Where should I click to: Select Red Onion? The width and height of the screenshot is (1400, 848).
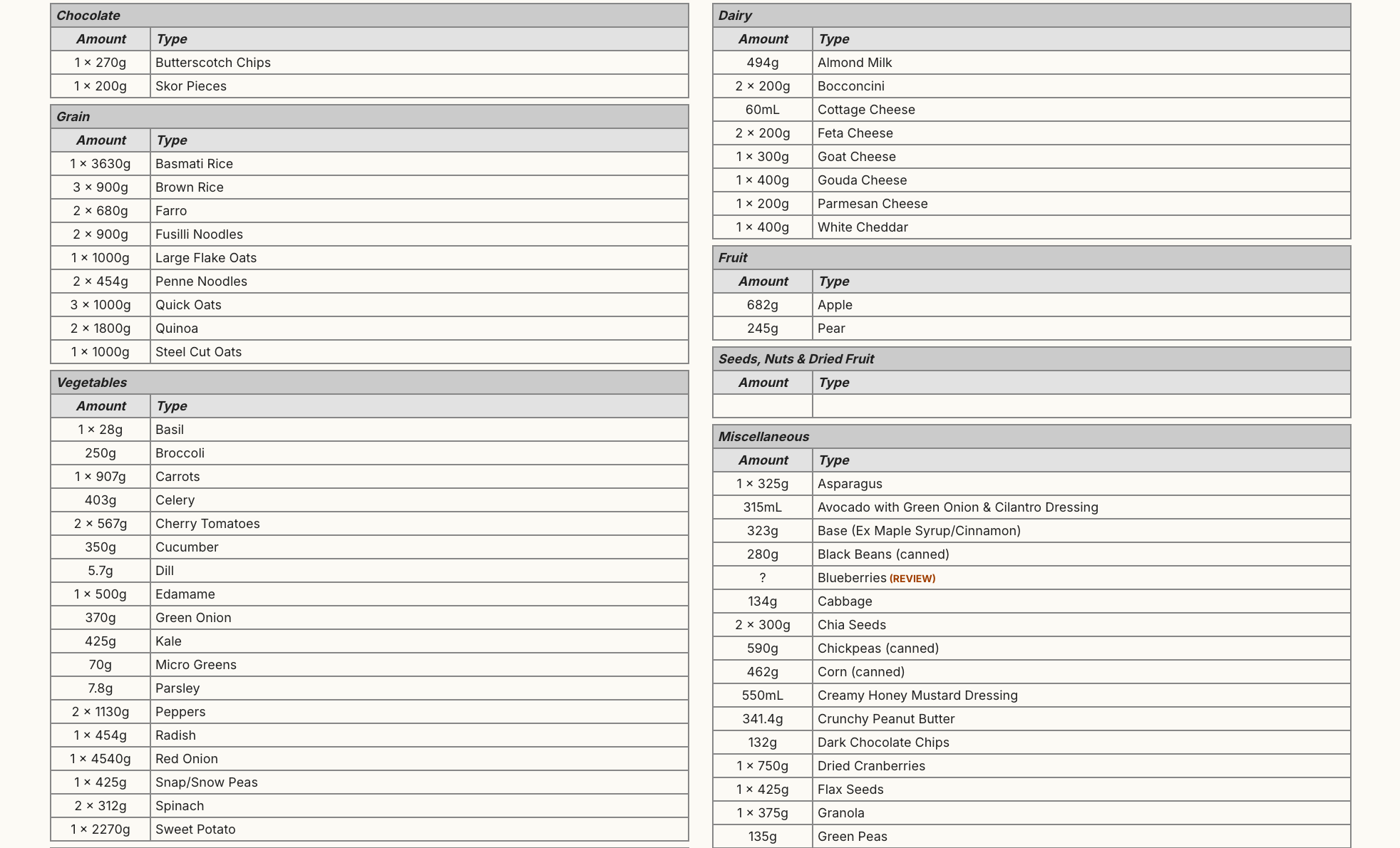click(369, 759)
